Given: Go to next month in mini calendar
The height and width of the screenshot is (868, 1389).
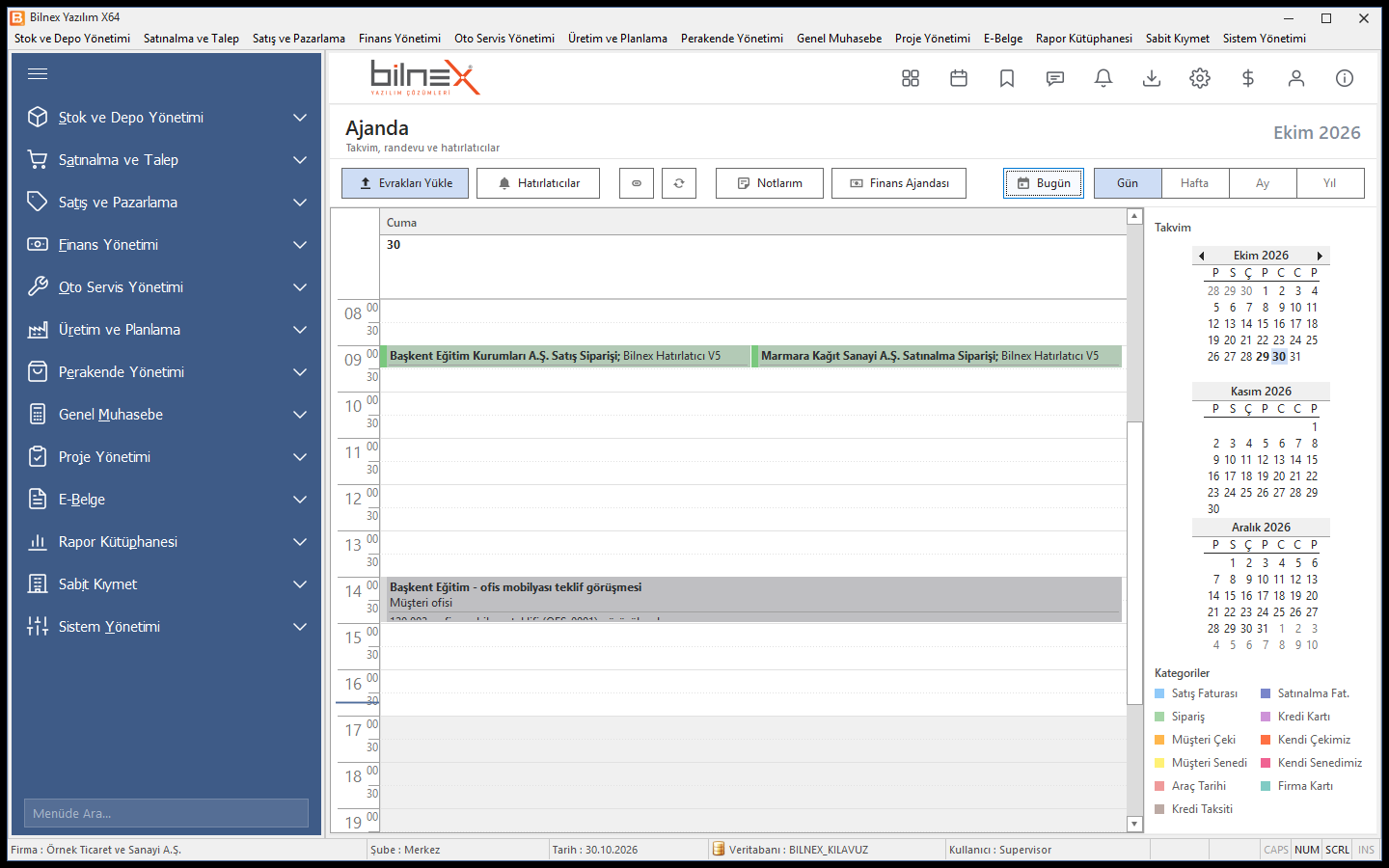Looking at the screenshot, I should 1320,256.
